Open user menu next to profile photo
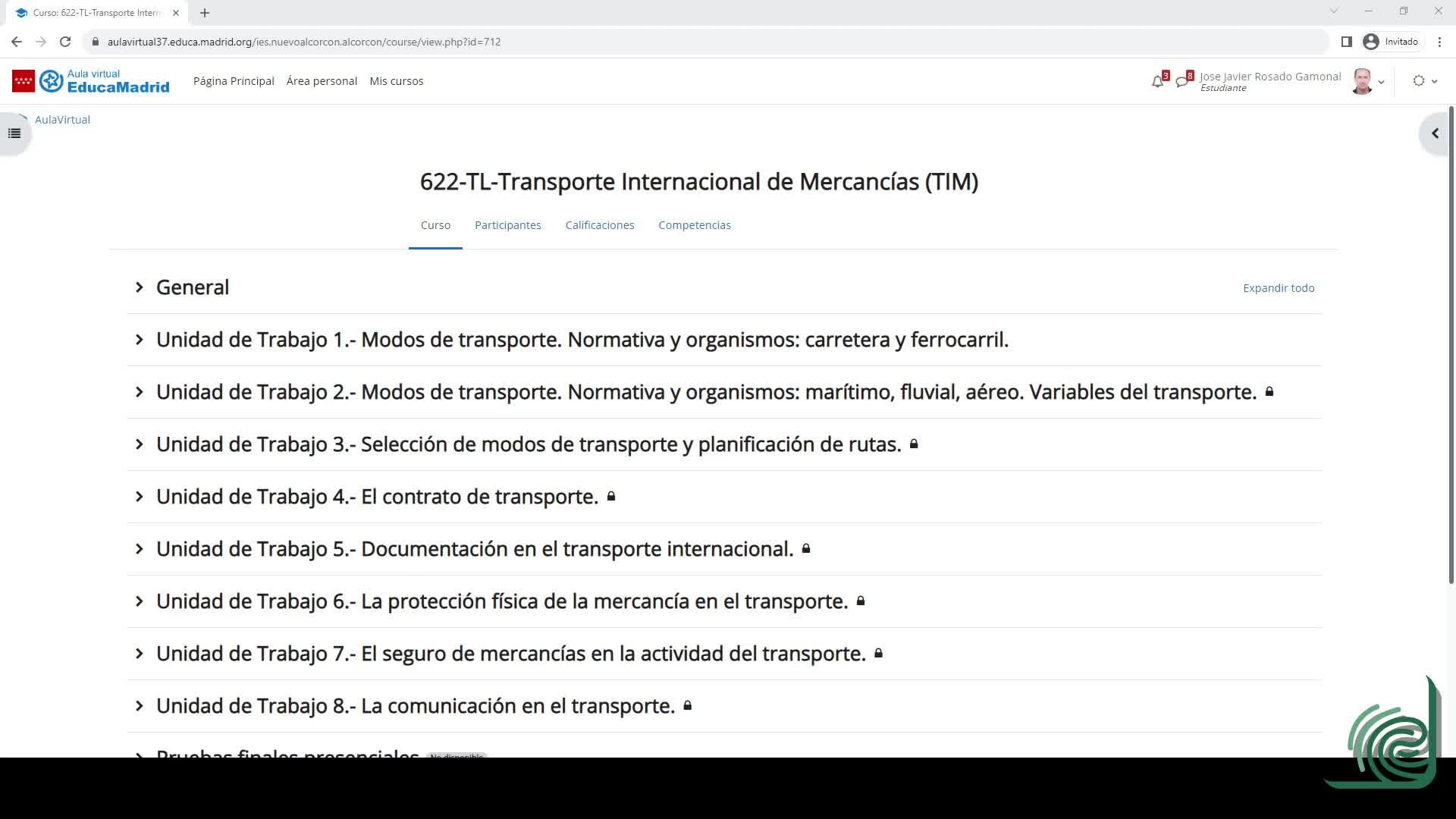This screenshot has height=819, width=1456. point(1381,82)
